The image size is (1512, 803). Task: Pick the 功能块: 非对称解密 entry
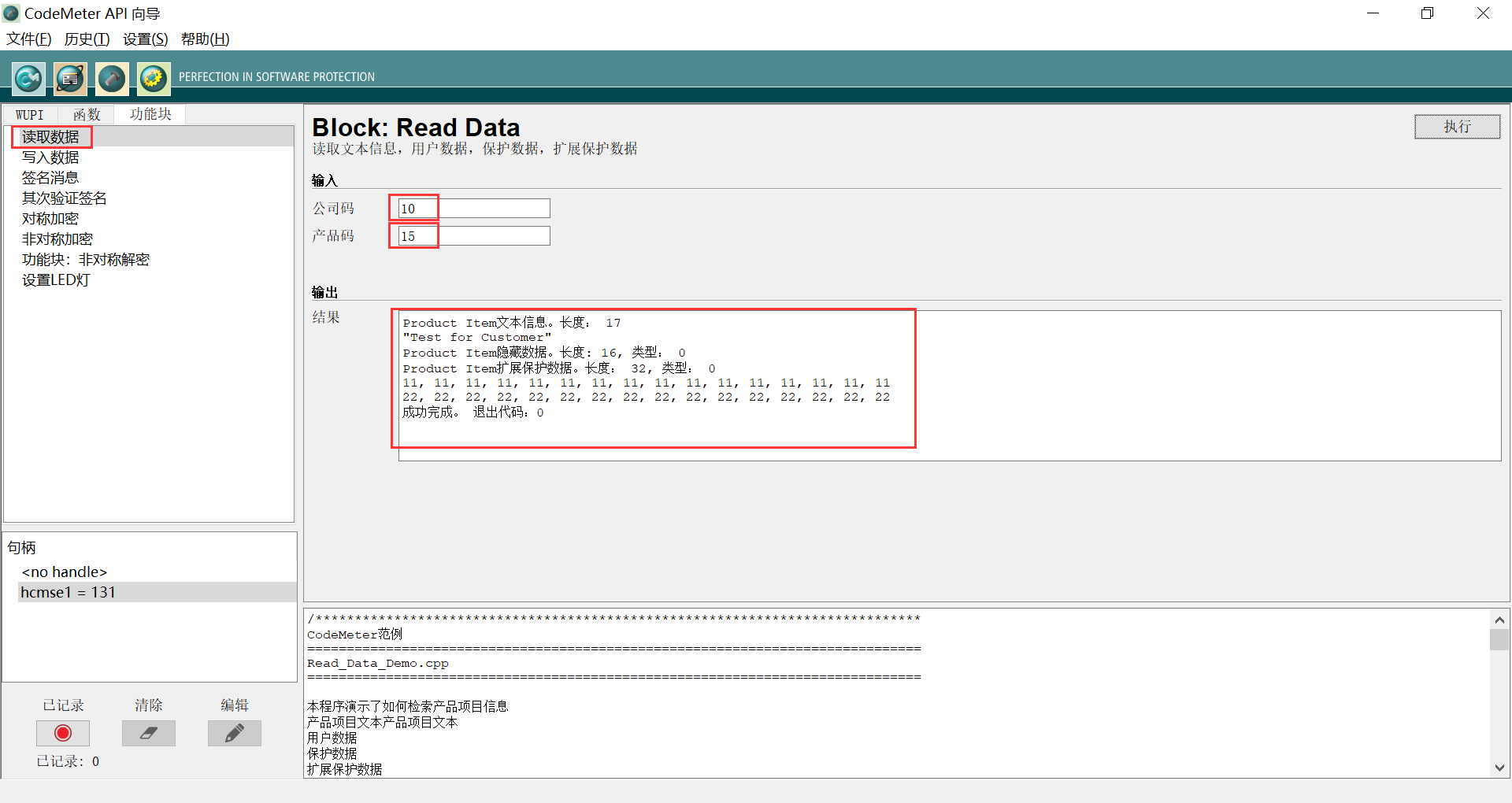86,260
